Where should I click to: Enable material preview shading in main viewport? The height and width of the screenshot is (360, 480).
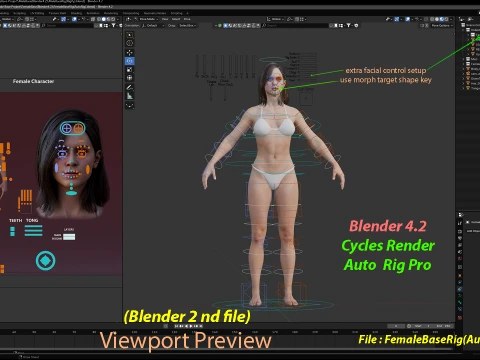click(442, 19)
